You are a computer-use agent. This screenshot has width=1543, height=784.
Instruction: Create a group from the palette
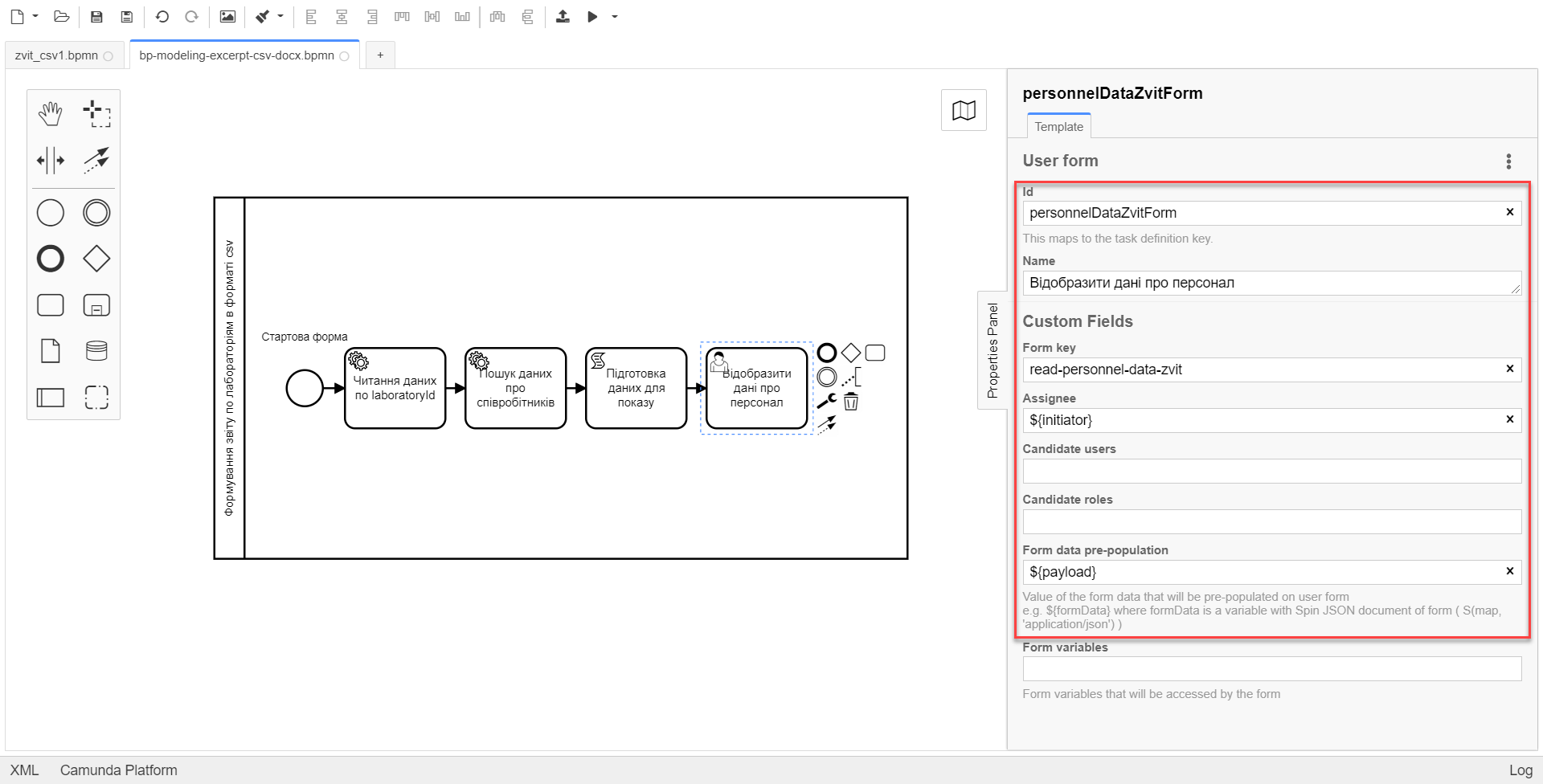96,398
